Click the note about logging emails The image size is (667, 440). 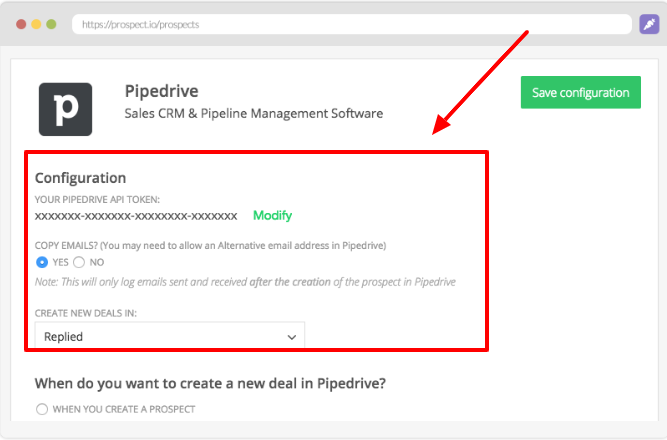coord(245,282)
